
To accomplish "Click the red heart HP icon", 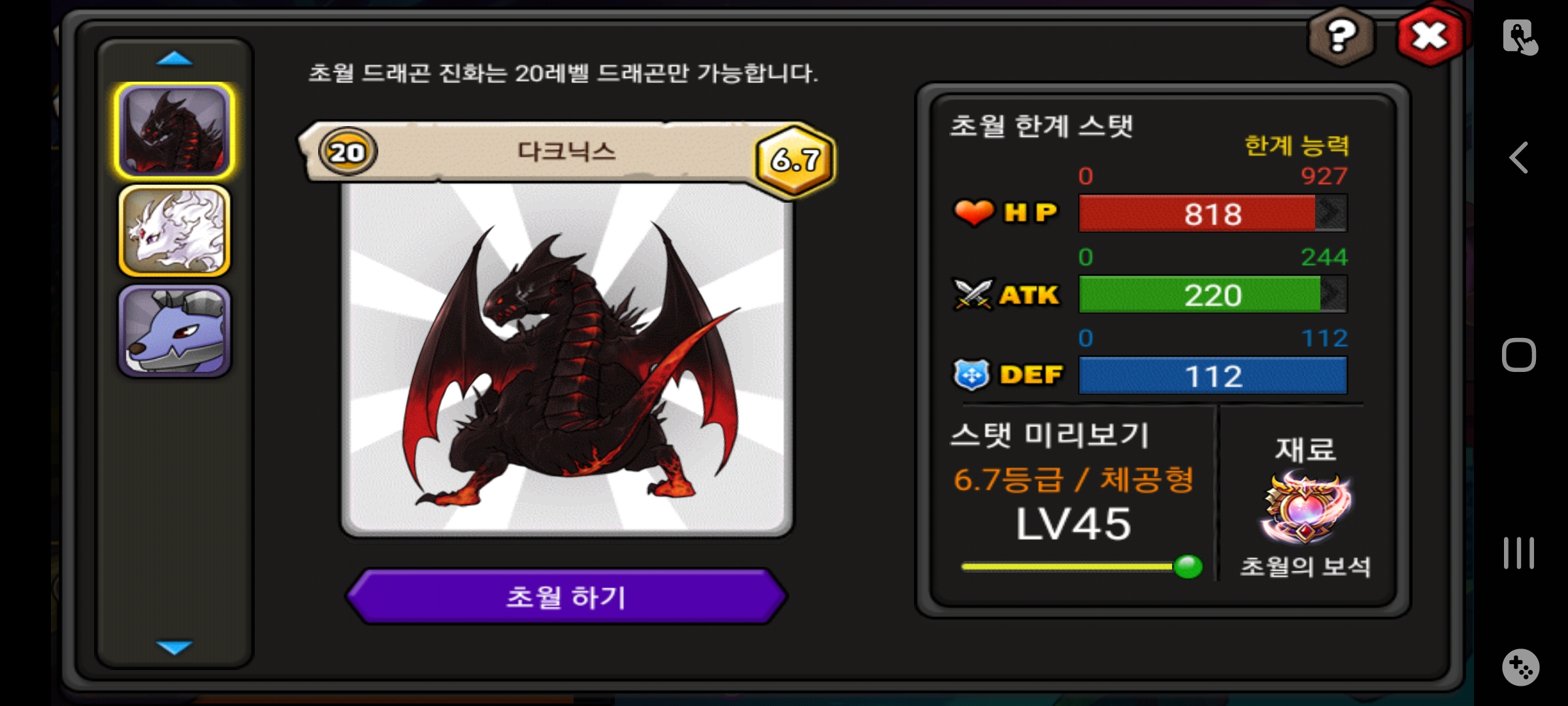I will [x=974, y=212].
